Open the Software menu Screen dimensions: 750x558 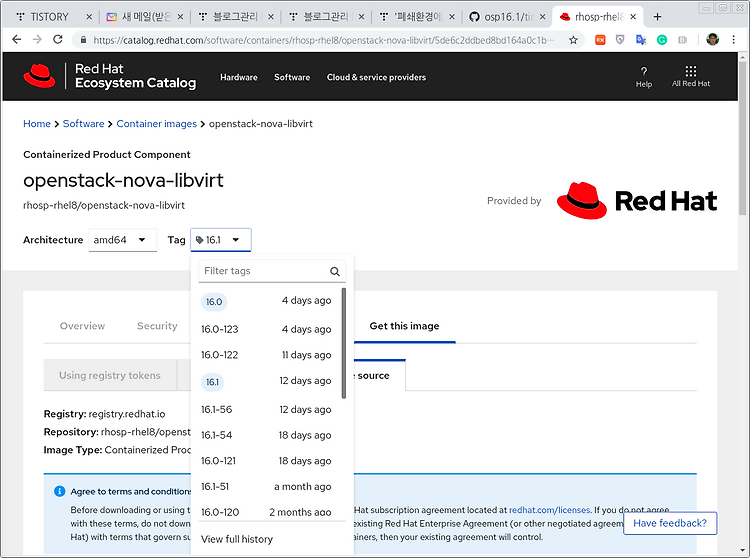coord(292,77)
